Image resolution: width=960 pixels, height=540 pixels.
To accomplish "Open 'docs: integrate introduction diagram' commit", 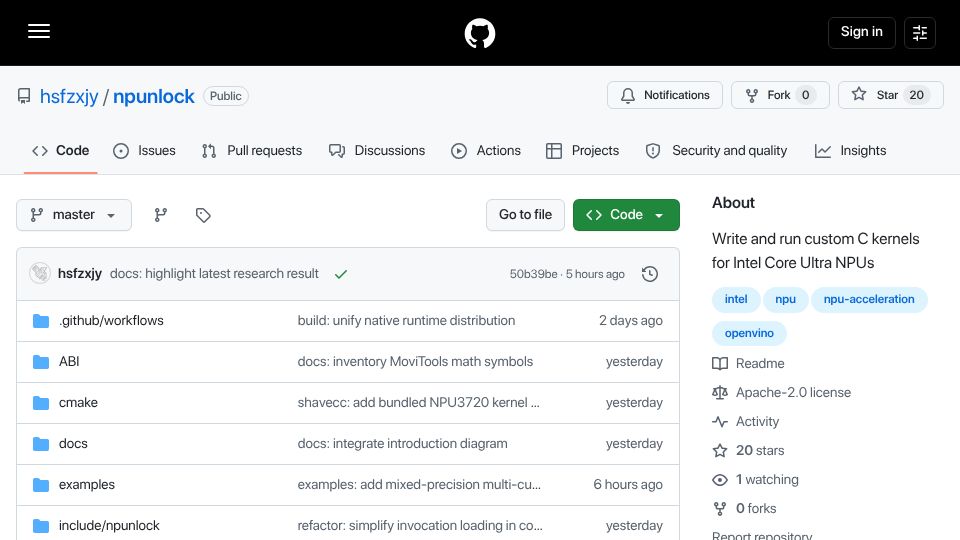I will pos(402,444).
